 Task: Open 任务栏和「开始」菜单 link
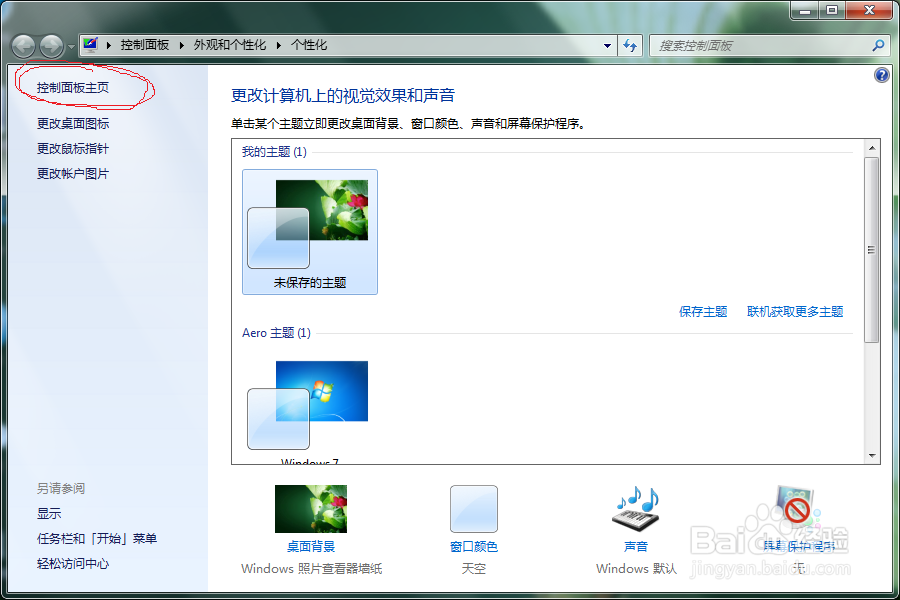[x=97, y=539]
